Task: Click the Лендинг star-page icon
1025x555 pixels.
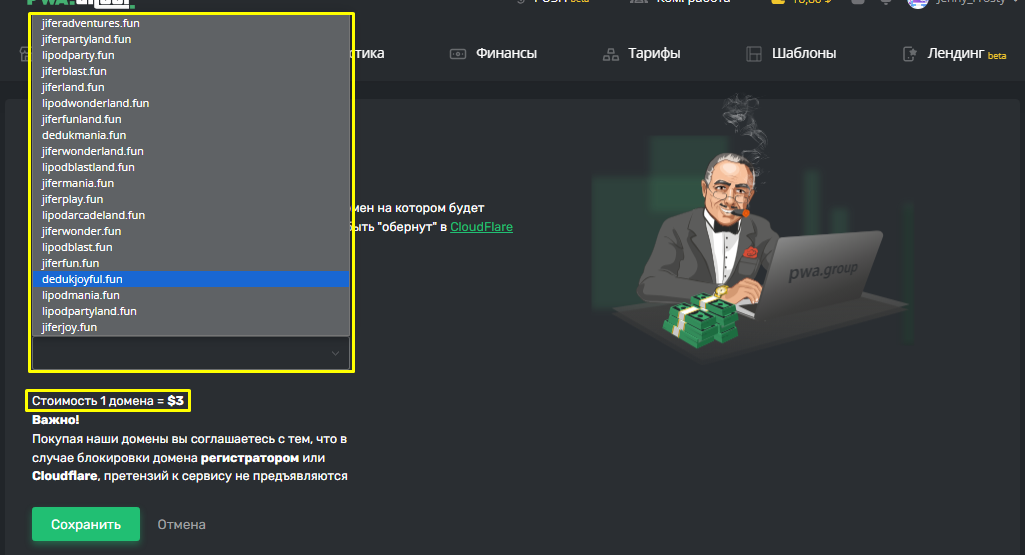Action: 909,54
